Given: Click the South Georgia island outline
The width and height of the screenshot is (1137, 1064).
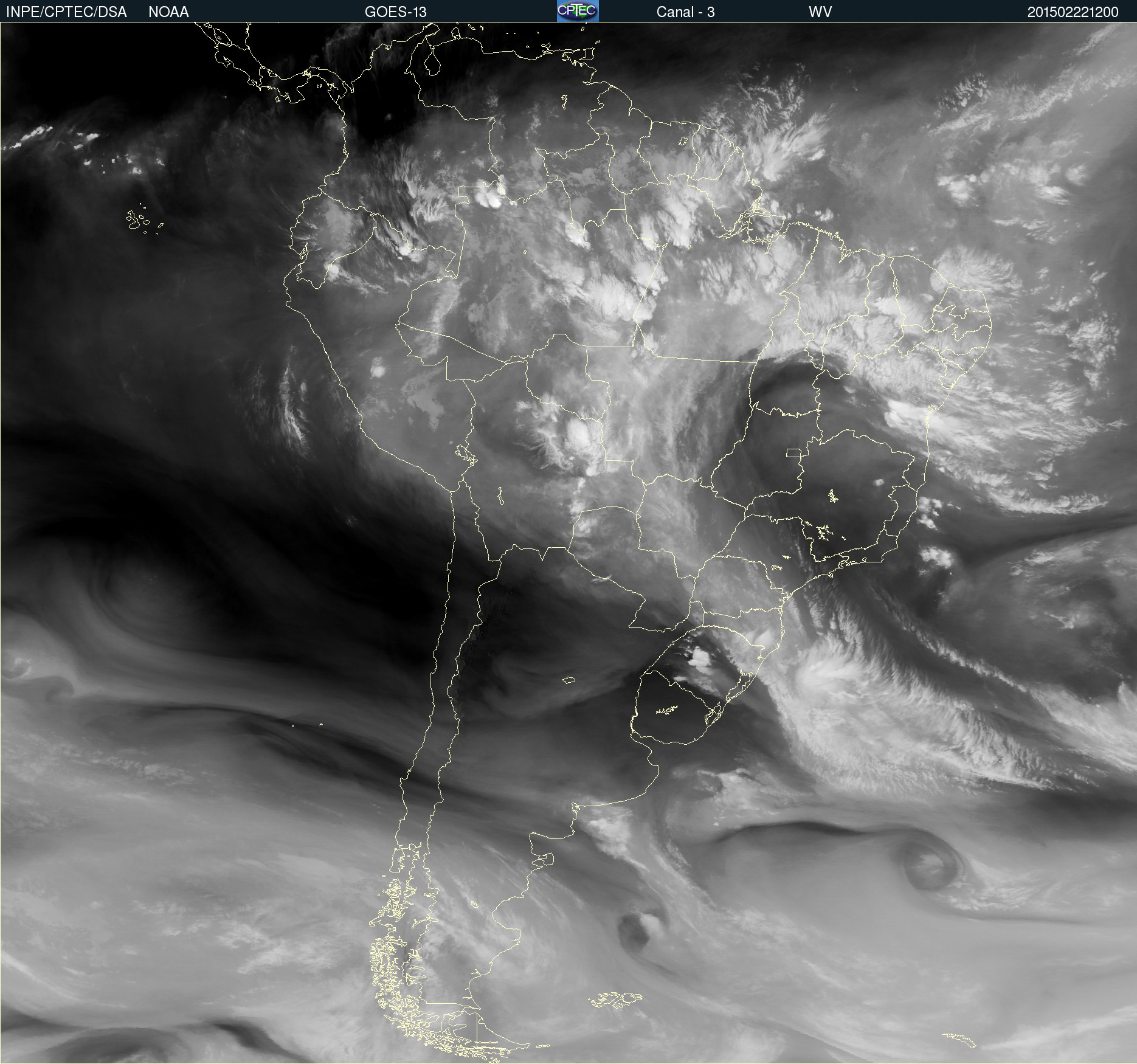Looking at the screenshot, I should [x=961, y=1040].
